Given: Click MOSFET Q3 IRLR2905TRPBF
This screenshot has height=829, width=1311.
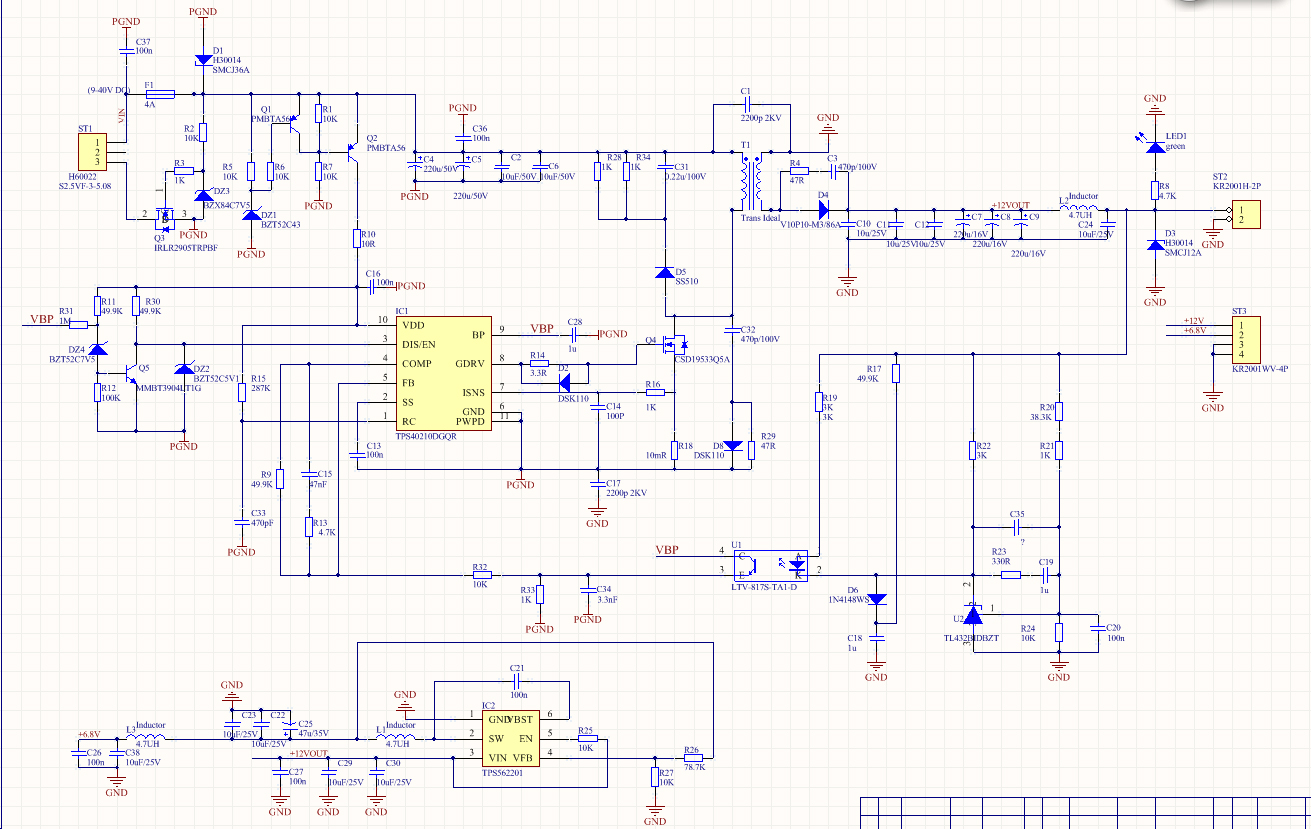Looking at the screenshot, I should 164,216.
